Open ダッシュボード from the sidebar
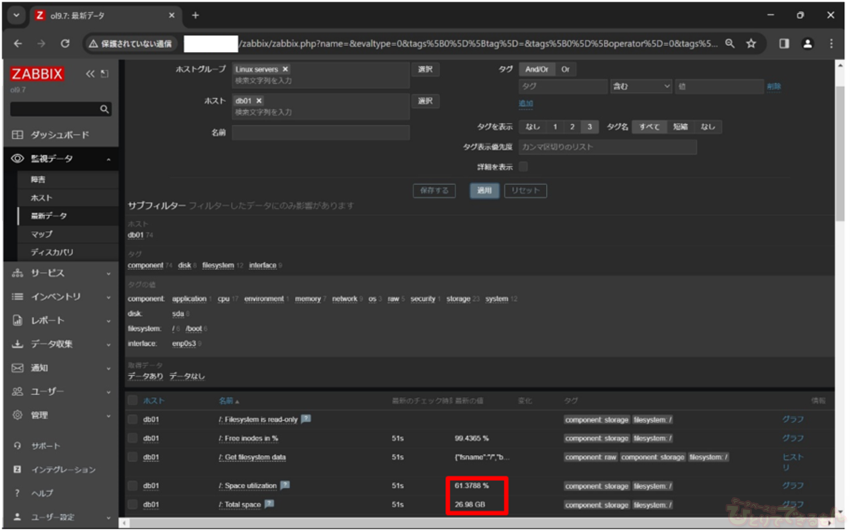This screenshot has width=850, height=530. 60,135
